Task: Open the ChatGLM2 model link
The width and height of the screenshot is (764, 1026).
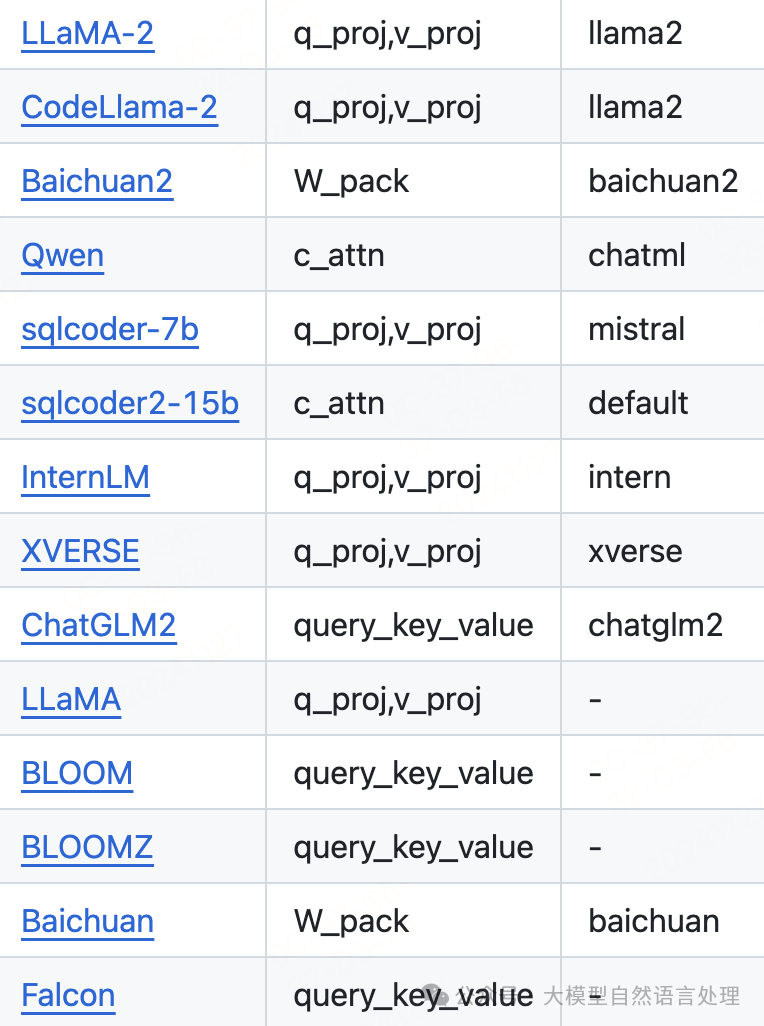Action: pyautogui.click(x=98, y=626)
